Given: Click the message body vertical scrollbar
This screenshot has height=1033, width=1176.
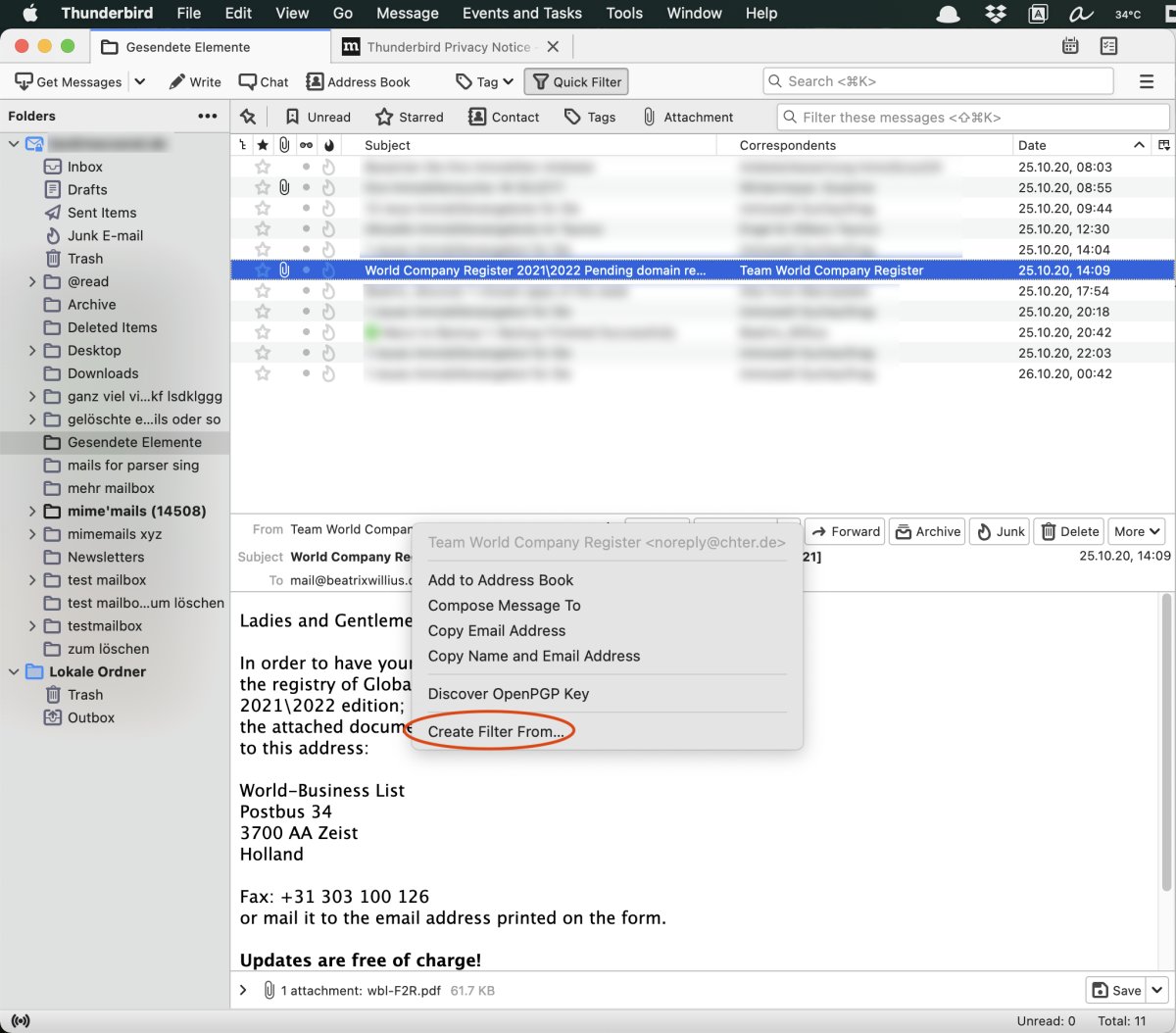Looking at the screenshot, I should coord(1166,742).
